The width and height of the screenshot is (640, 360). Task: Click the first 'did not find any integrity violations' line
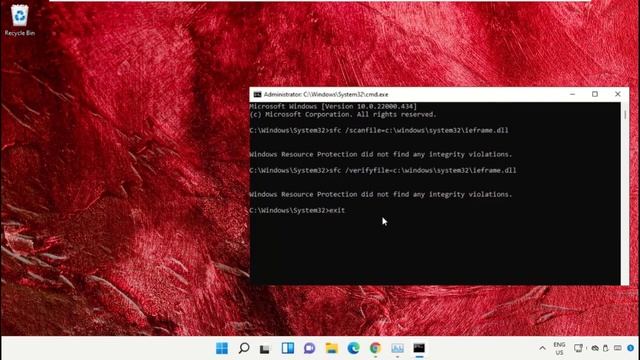click(381, 154)
